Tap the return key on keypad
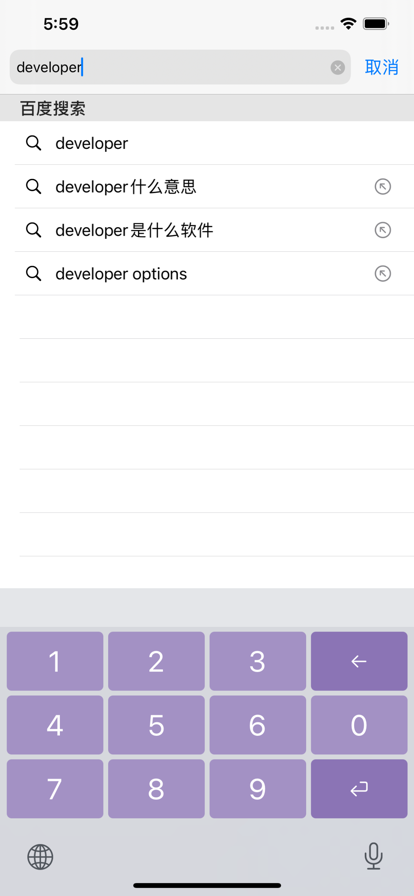The image size is (414, 896). point(359,789)
